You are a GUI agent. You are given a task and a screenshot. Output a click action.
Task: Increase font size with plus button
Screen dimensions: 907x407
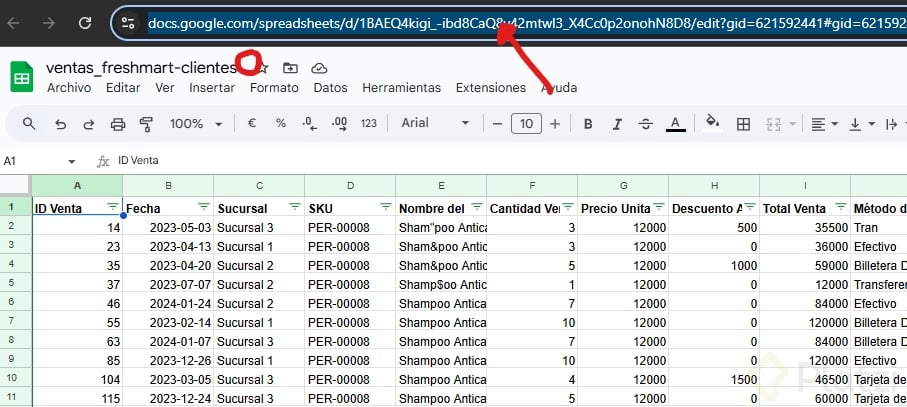555,124
